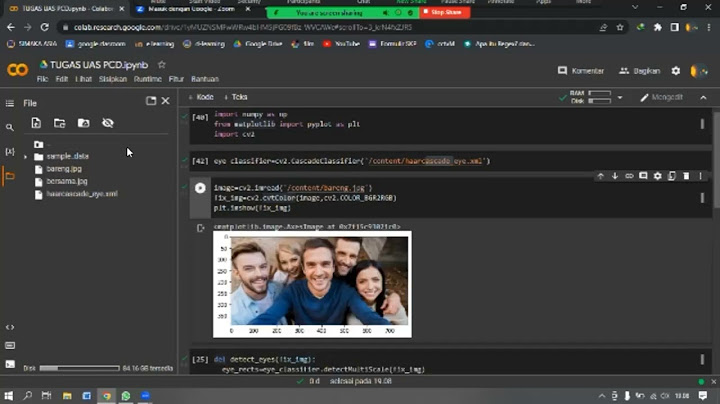Open notebook settings gear in header
The width and height of the screenshot is (720, 404).
click(675, 71)
